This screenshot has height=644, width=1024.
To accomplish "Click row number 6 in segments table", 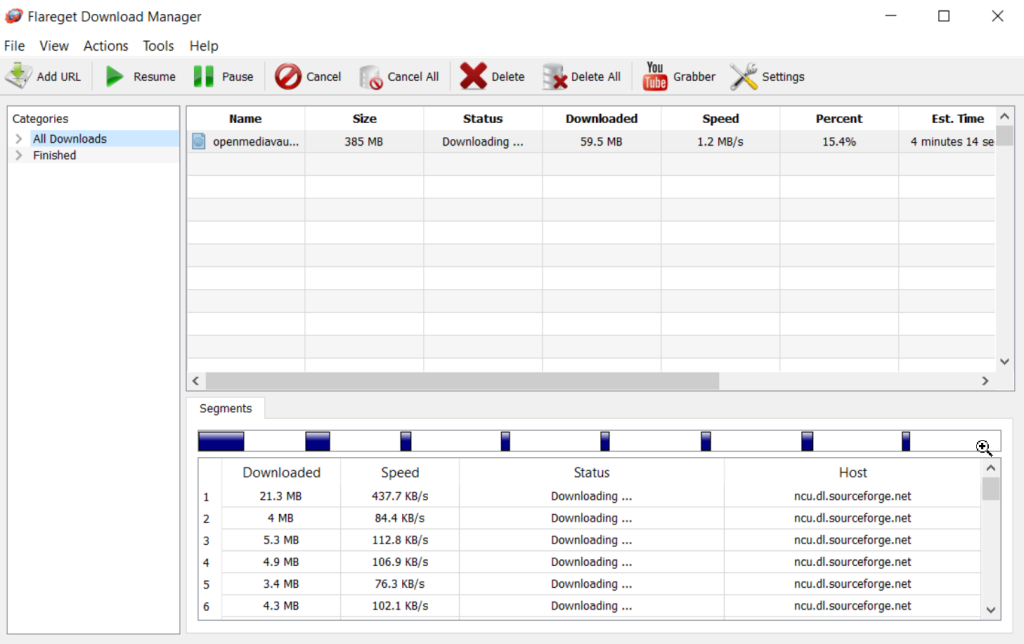I will tap(206, 607).
